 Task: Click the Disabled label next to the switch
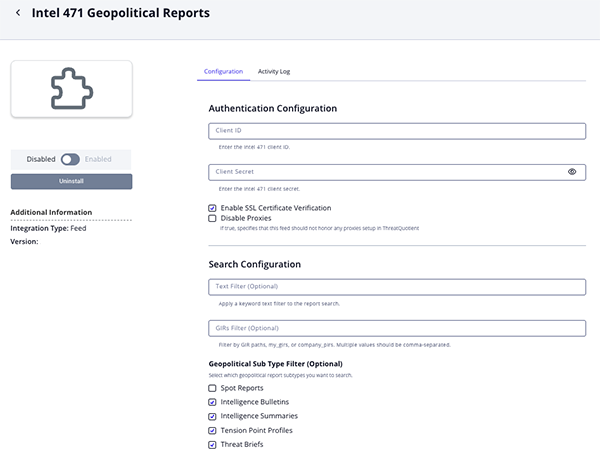(x=41, y=159)
